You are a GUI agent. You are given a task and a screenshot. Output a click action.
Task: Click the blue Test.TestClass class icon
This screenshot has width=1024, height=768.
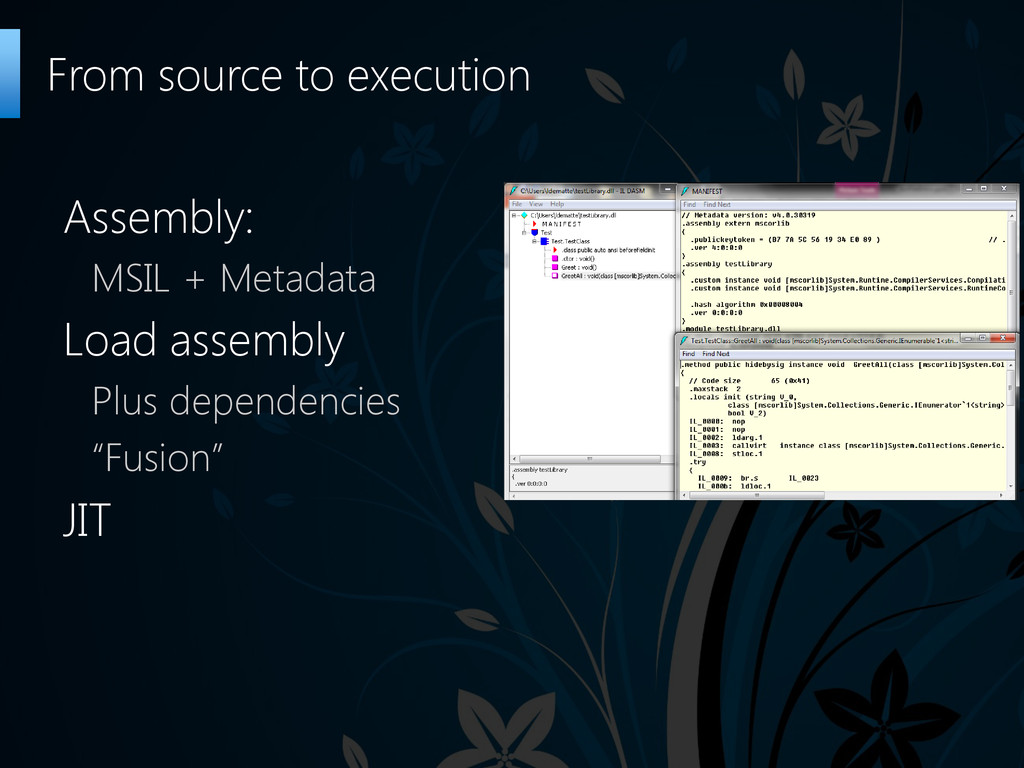[x=545, y=241]
